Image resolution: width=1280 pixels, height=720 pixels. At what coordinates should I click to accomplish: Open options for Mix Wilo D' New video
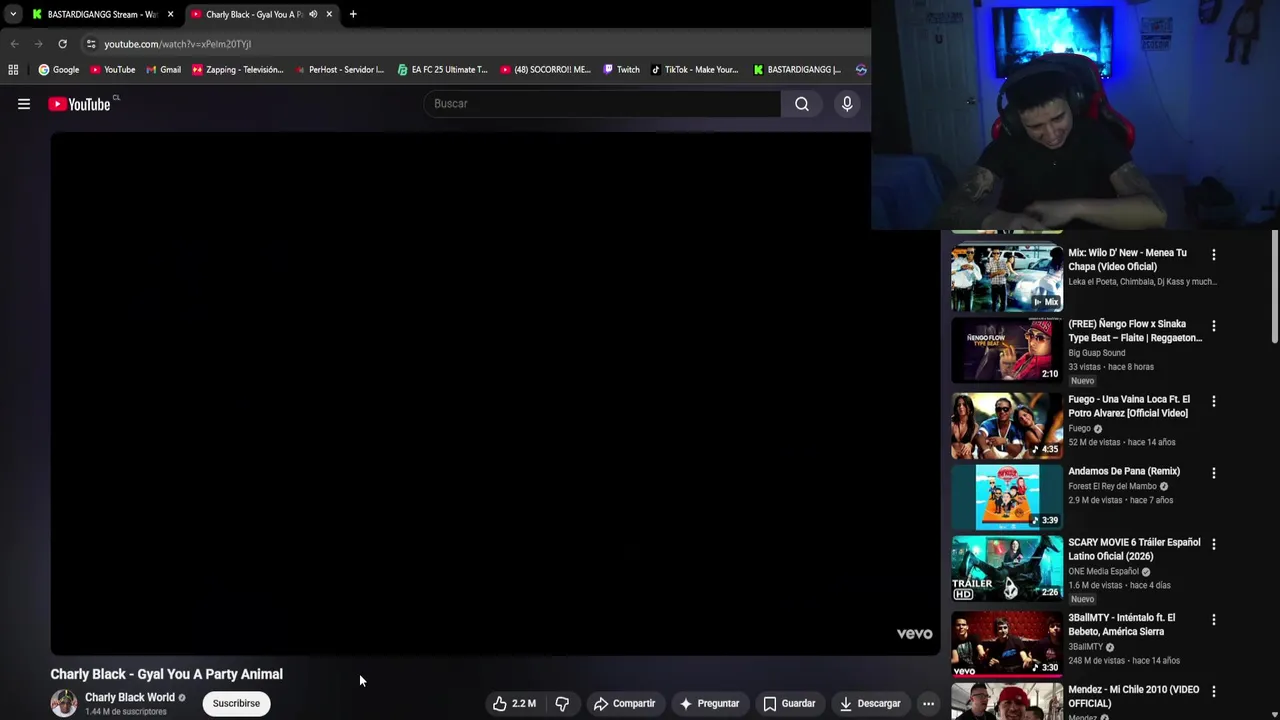pos(1214,255)
